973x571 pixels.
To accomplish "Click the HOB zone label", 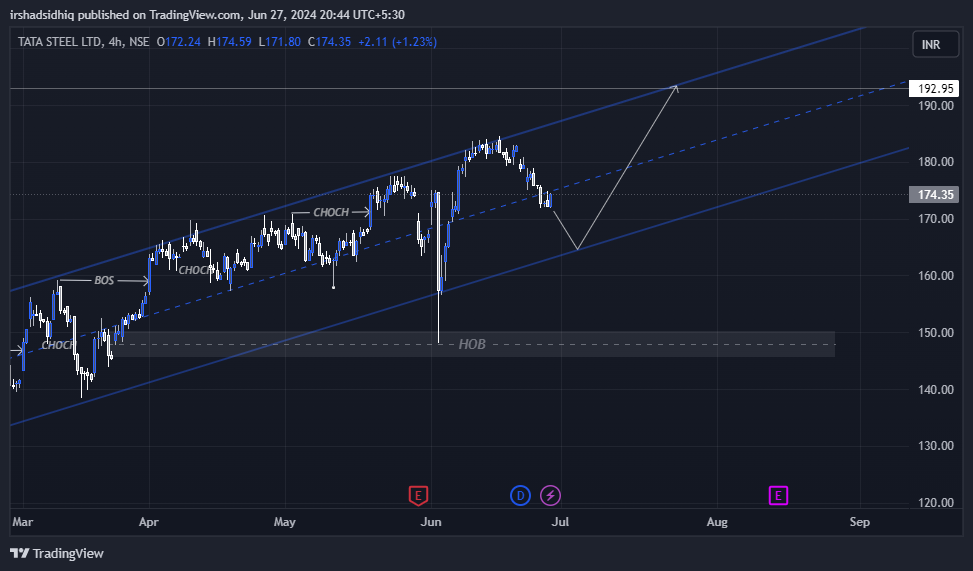I will point(472,344).
